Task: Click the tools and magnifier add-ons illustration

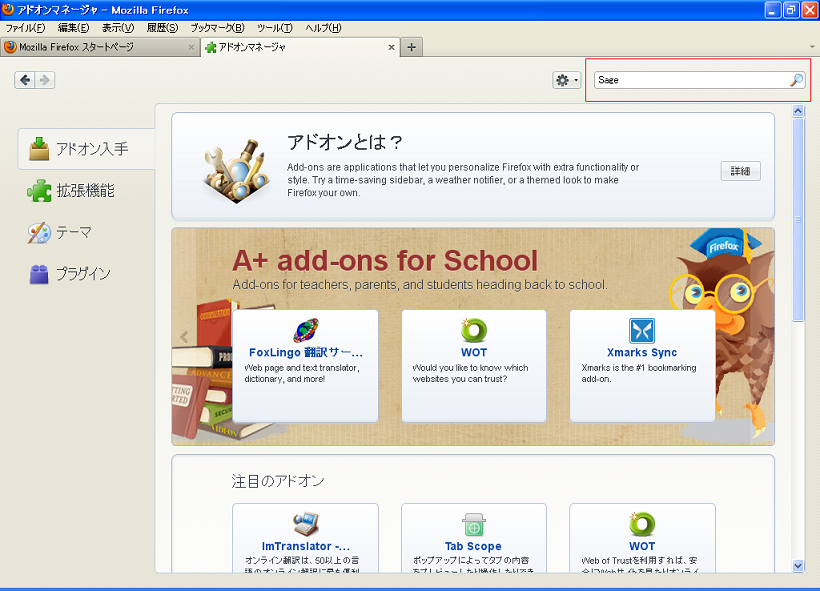Action: (236, 171)
